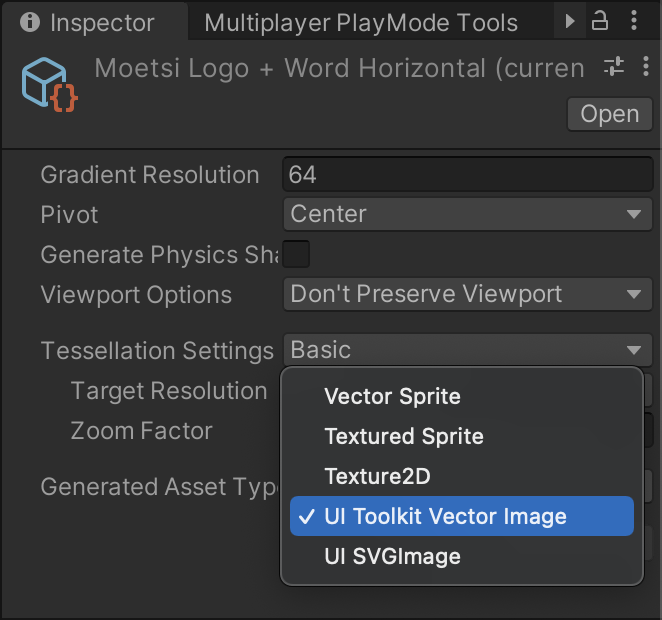Choose the Textured Sprite option
The image size is (662, 620).
click(404, 436)
